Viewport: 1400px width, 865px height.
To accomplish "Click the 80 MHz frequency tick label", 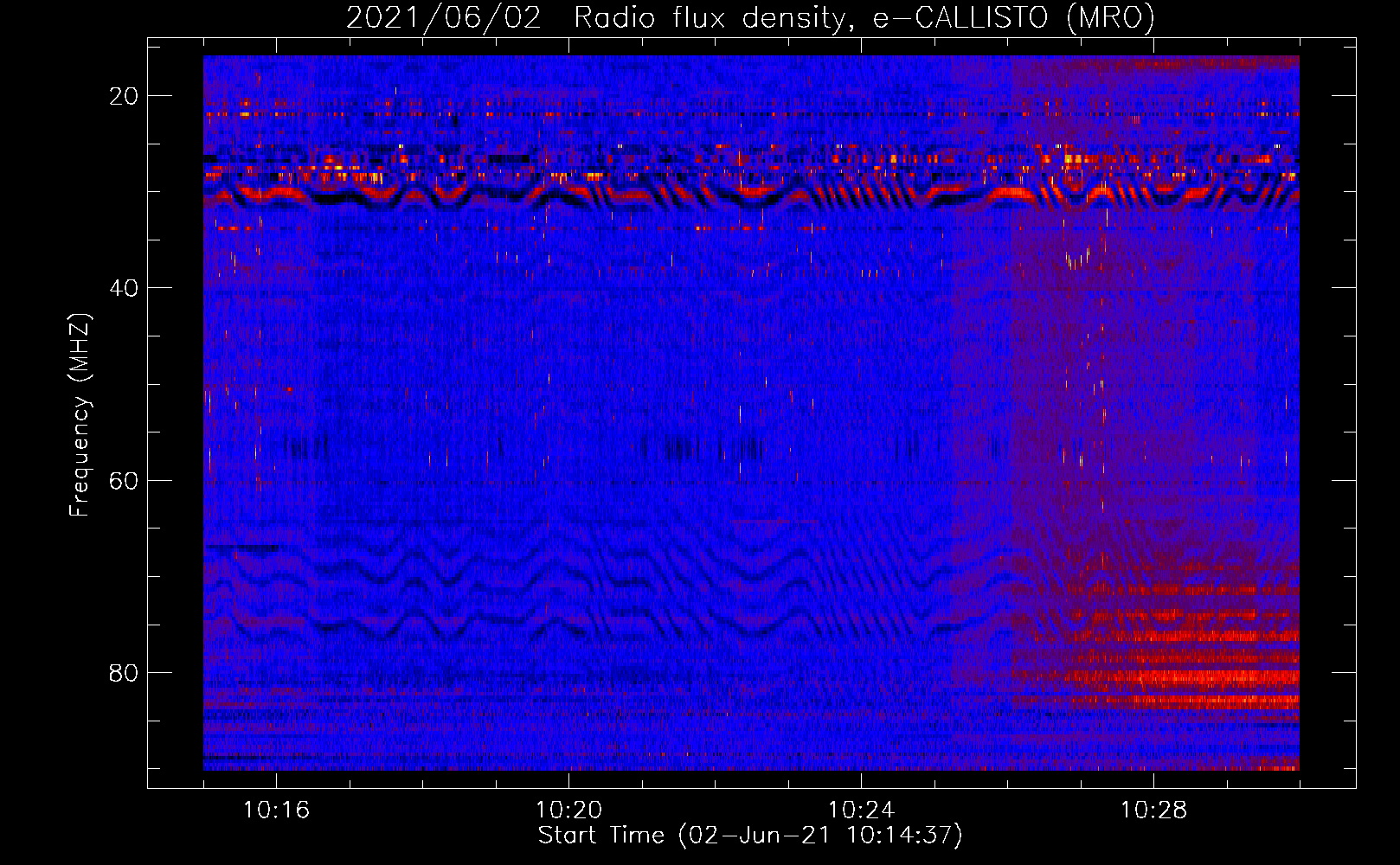I will point(124,672).
